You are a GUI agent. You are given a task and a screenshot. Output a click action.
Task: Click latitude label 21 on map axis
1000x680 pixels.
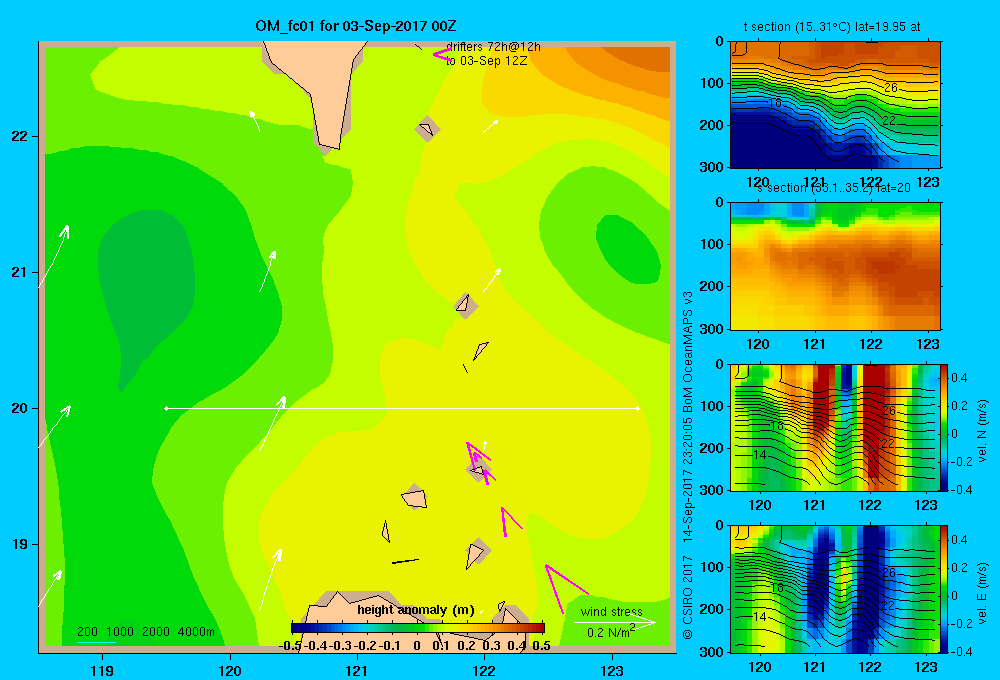(19, 272)
